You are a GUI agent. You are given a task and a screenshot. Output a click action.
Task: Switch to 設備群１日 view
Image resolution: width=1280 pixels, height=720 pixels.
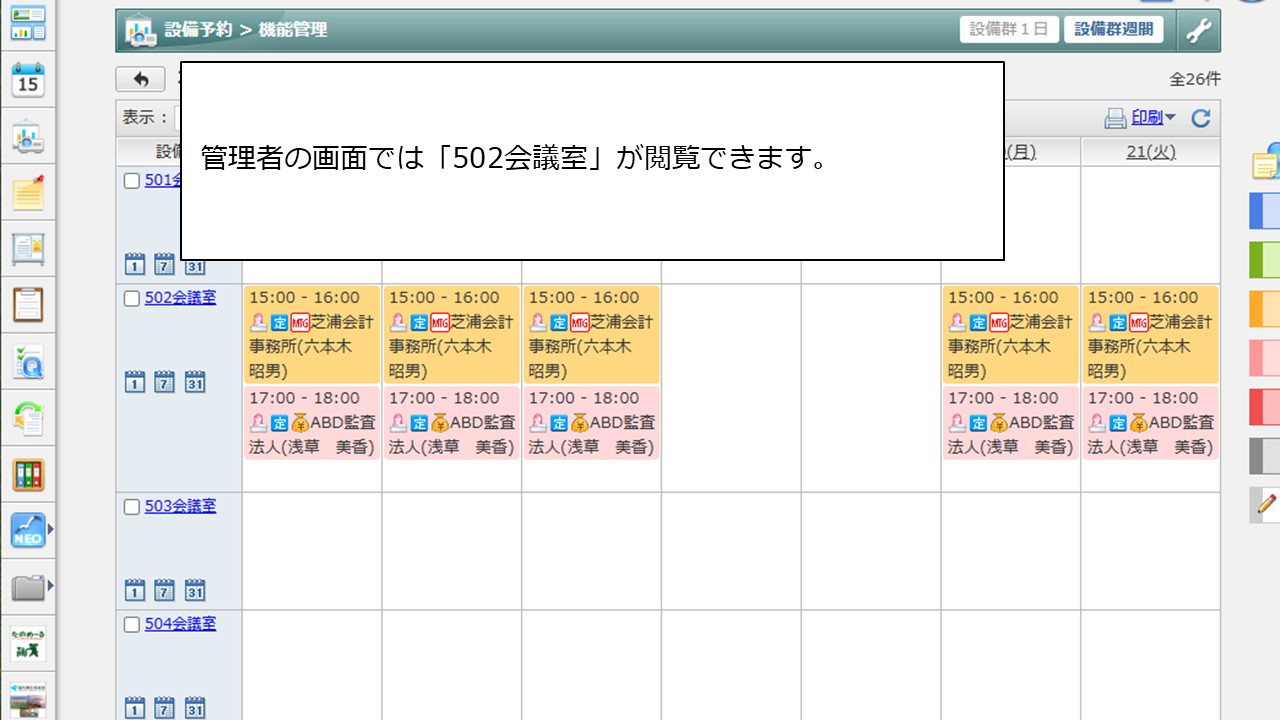[1009, 29]
